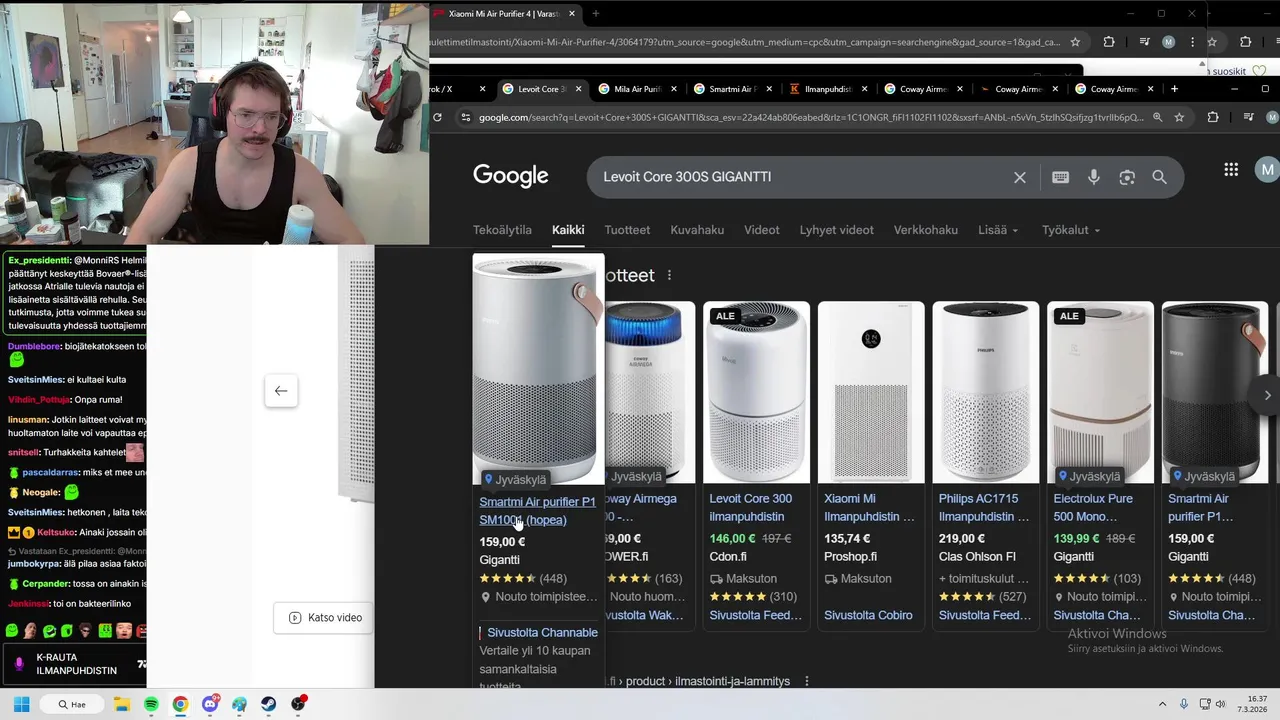Open the Sivustolta Channable link in hovered card
1280x720 pixels.
(x=542, y=633)
